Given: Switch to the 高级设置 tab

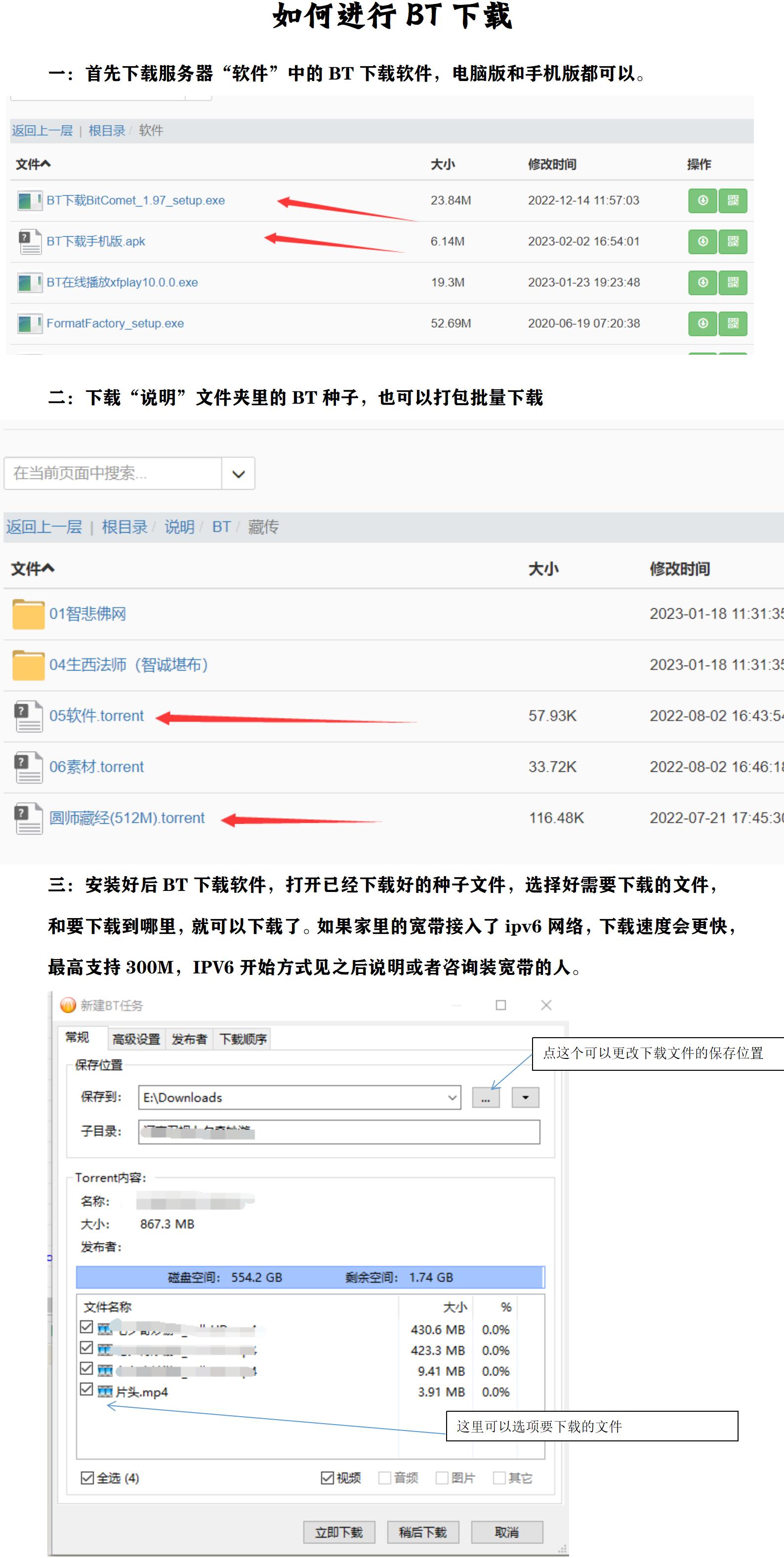Looking at the screenshot, I should (136, 1039).
